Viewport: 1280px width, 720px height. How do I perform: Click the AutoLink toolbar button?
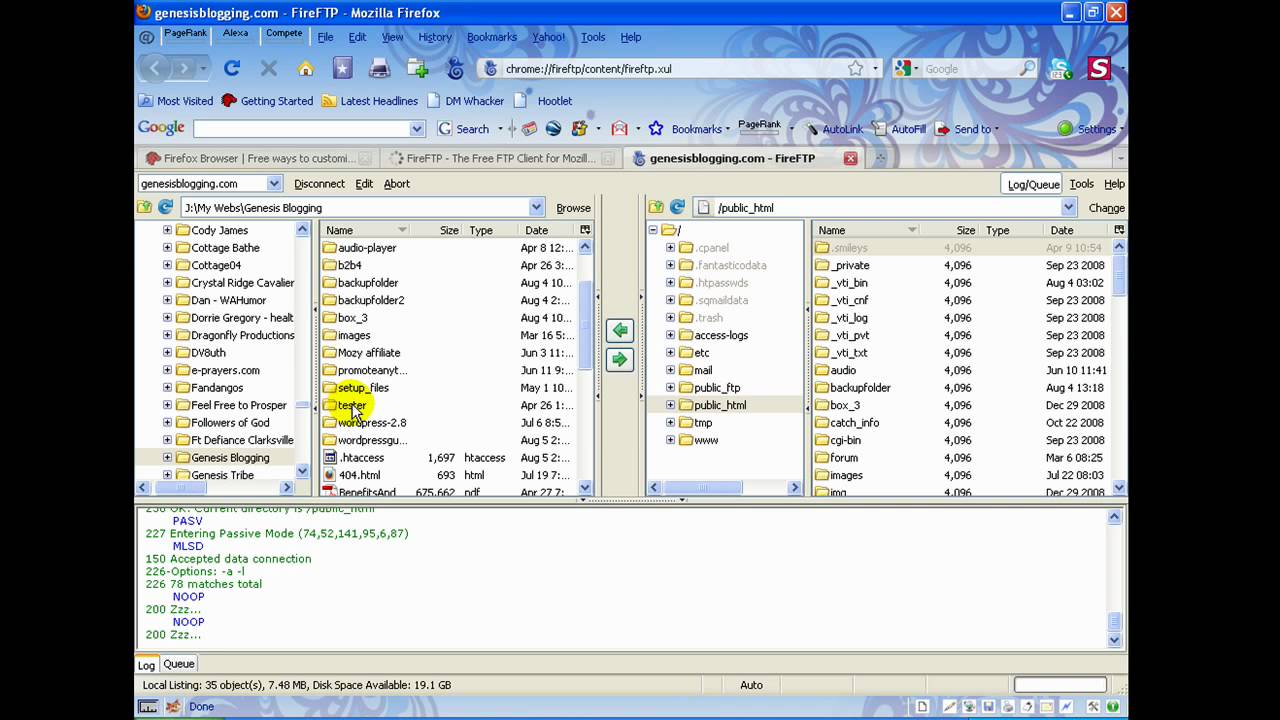pos(836,129)
